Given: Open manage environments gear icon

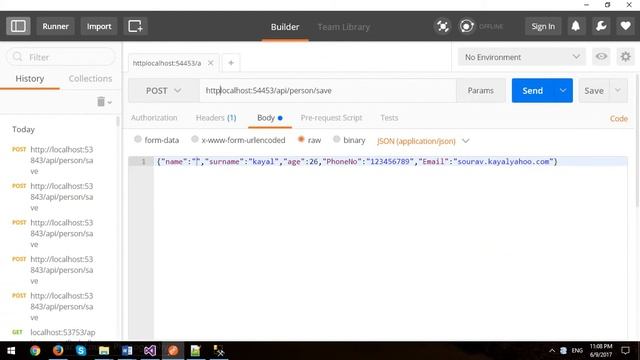Looking at the screenshot, I should [625, 57].
